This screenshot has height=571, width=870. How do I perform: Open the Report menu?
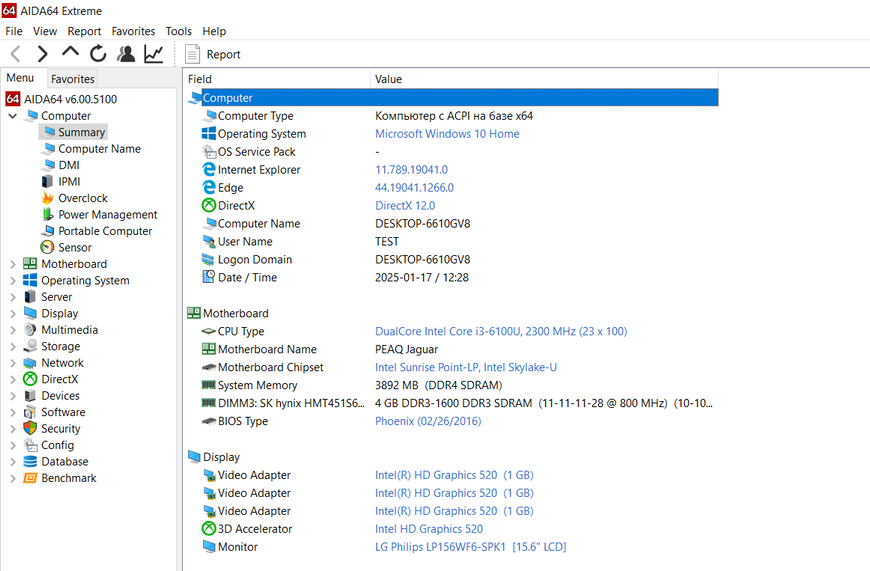pyautogui.click(x=84, y=31)
